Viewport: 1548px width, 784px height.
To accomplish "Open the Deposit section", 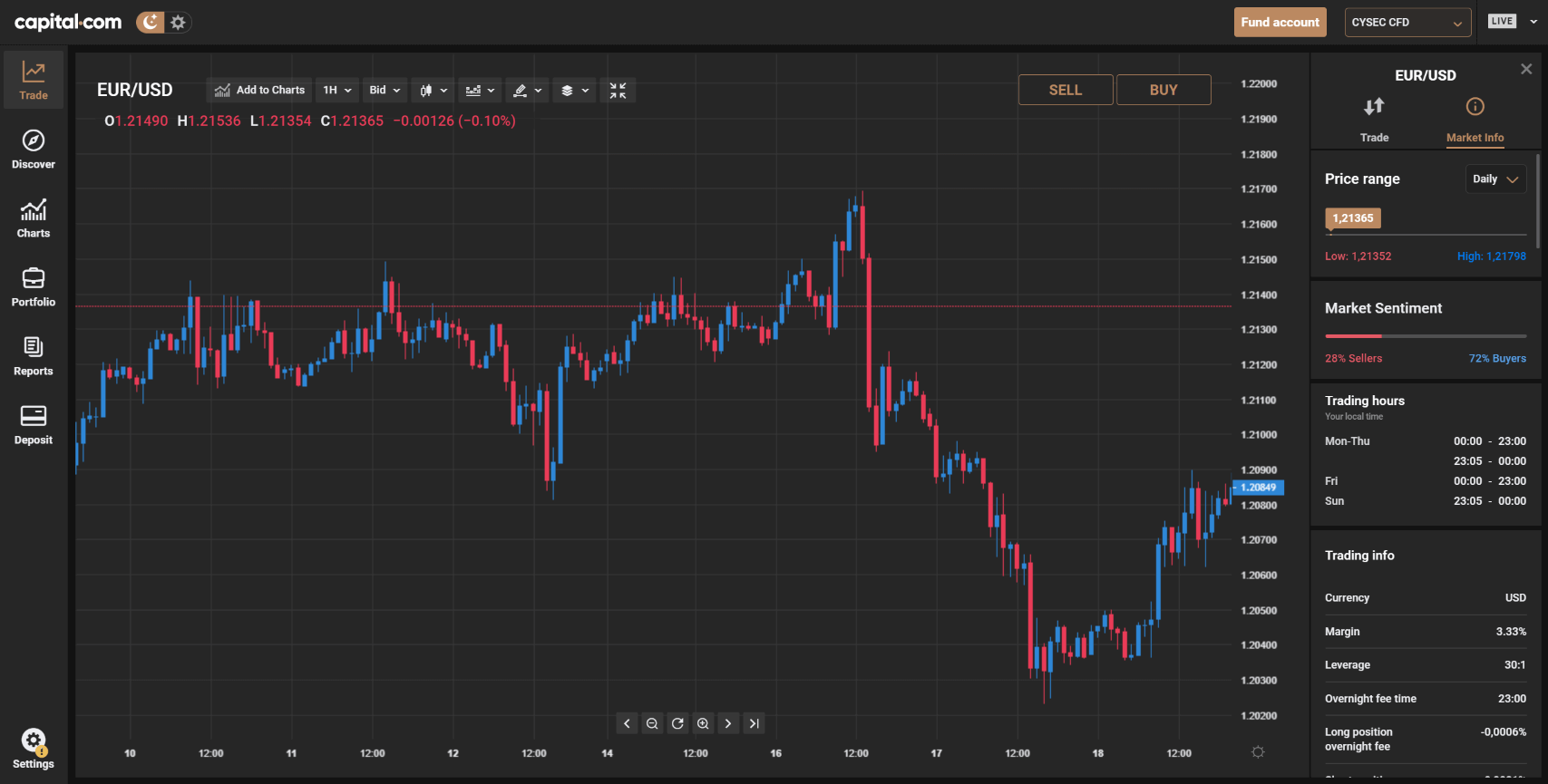I will pos(34,425).
